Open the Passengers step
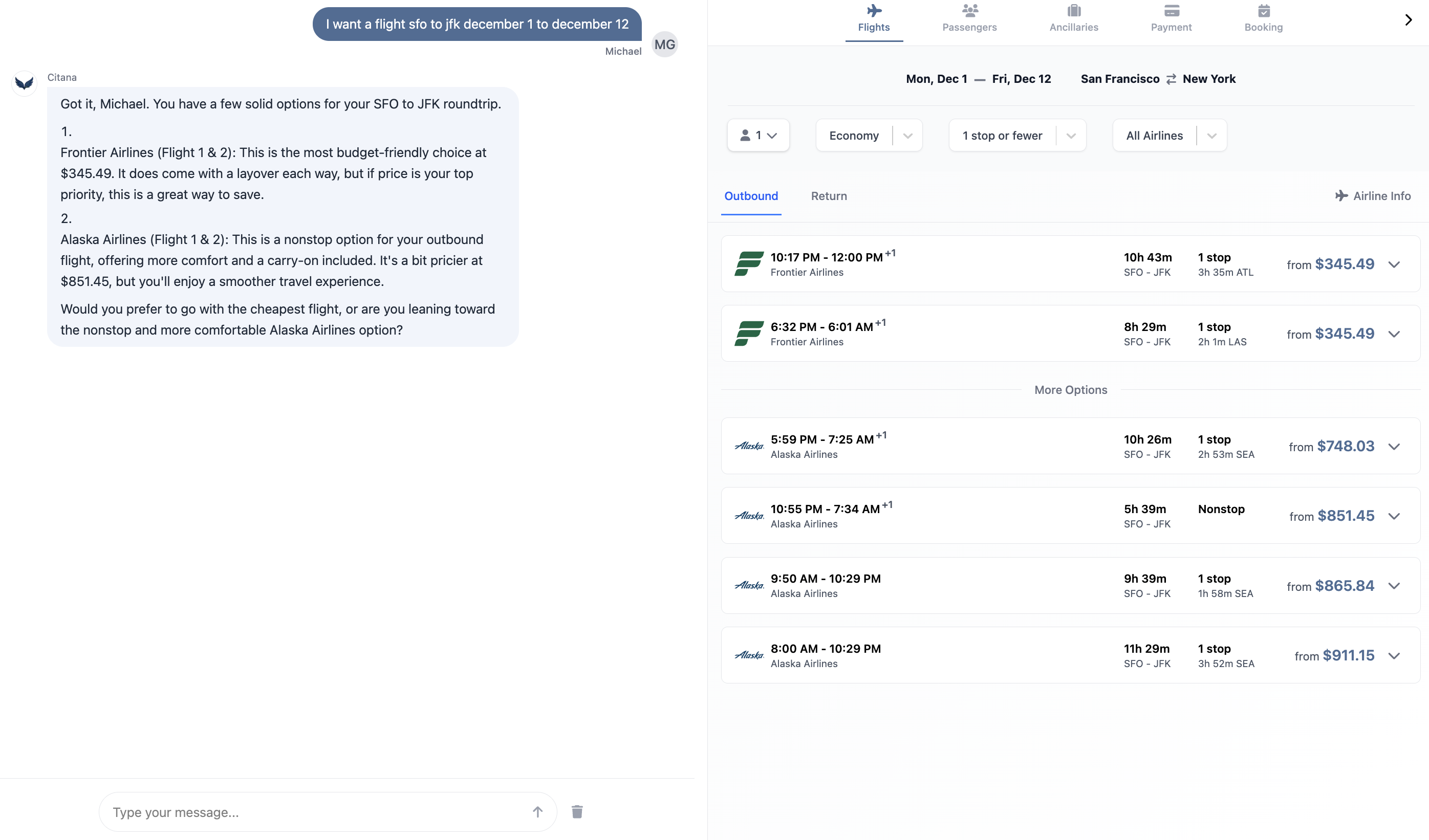 pos(969,18)
